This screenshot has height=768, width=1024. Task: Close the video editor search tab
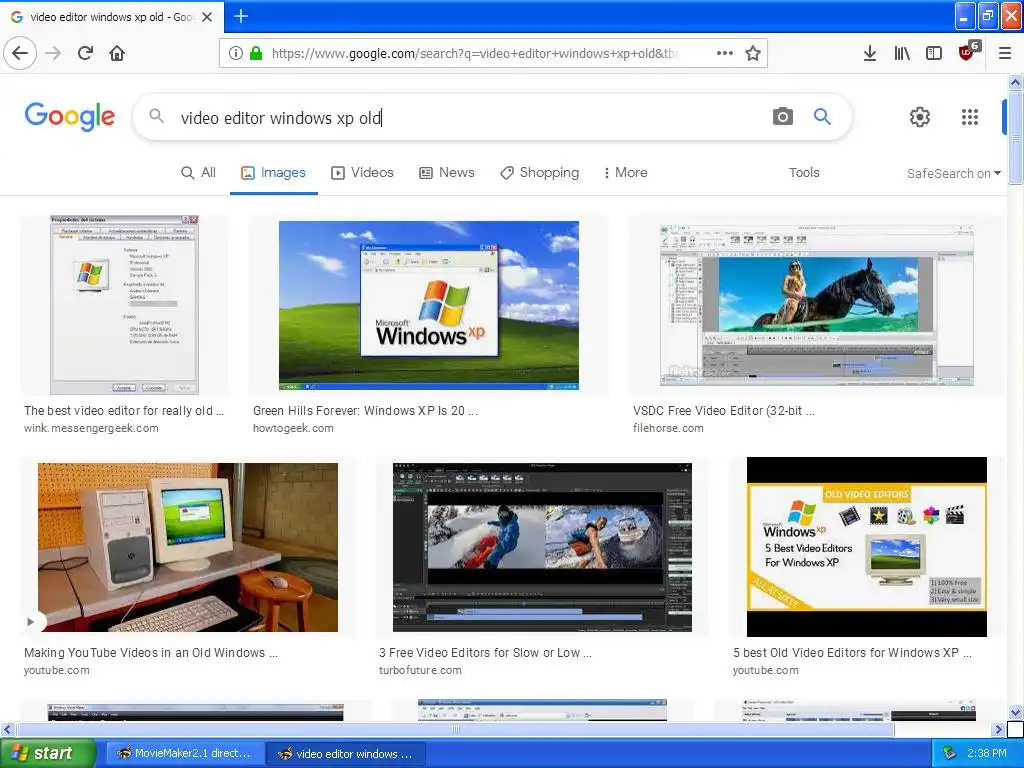207,17
